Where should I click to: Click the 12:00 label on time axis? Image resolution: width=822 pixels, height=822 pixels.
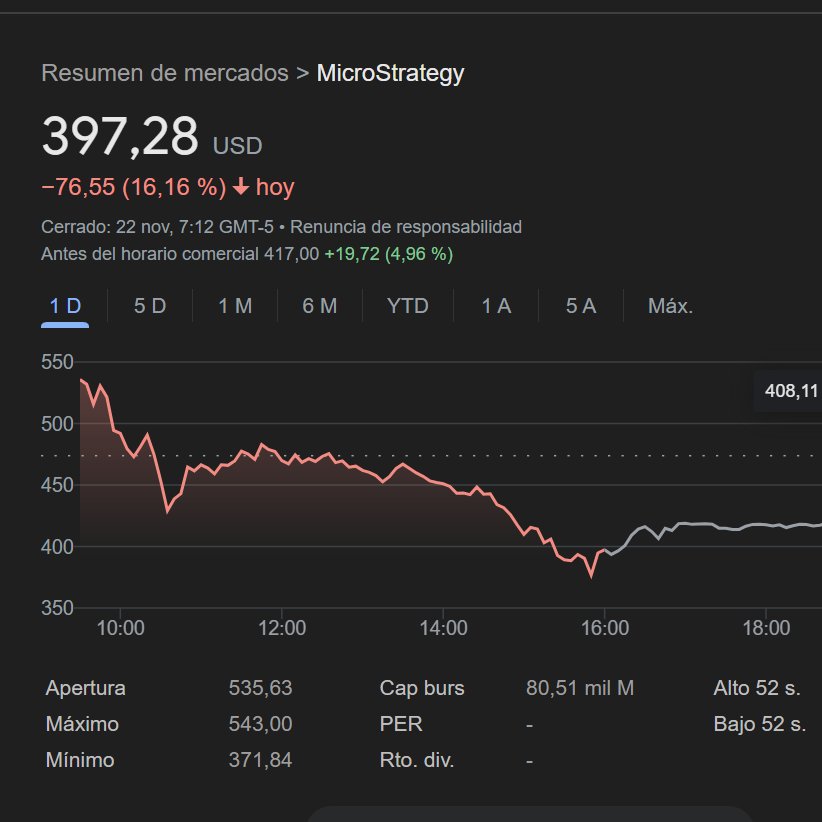[282, 628]
